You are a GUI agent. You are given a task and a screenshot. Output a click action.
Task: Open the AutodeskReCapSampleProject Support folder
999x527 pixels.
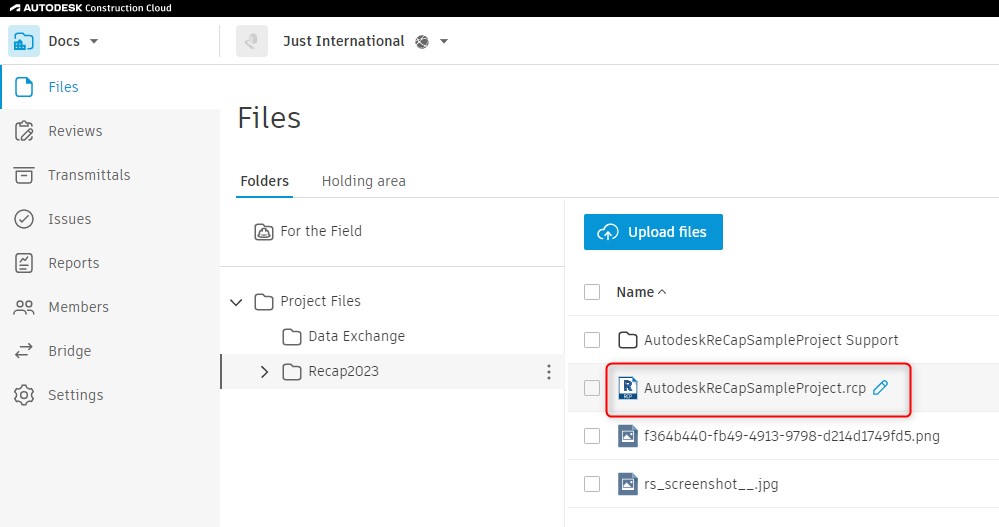[771, 340]
